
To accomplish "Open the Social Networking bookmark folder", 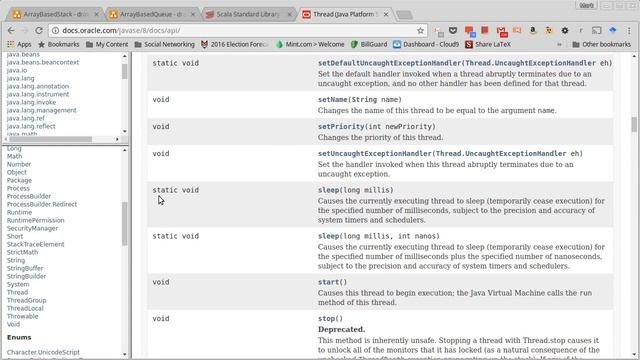I will (x=164, y=44).
